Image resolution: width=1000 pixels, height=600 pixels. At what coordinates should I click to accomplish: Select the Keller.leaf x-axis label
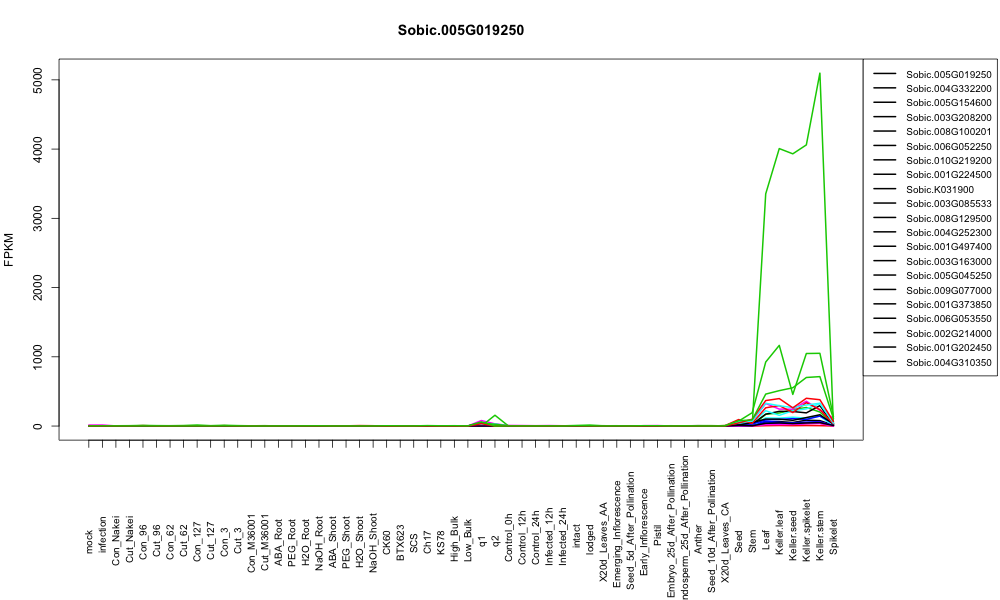tap(779, 536)
